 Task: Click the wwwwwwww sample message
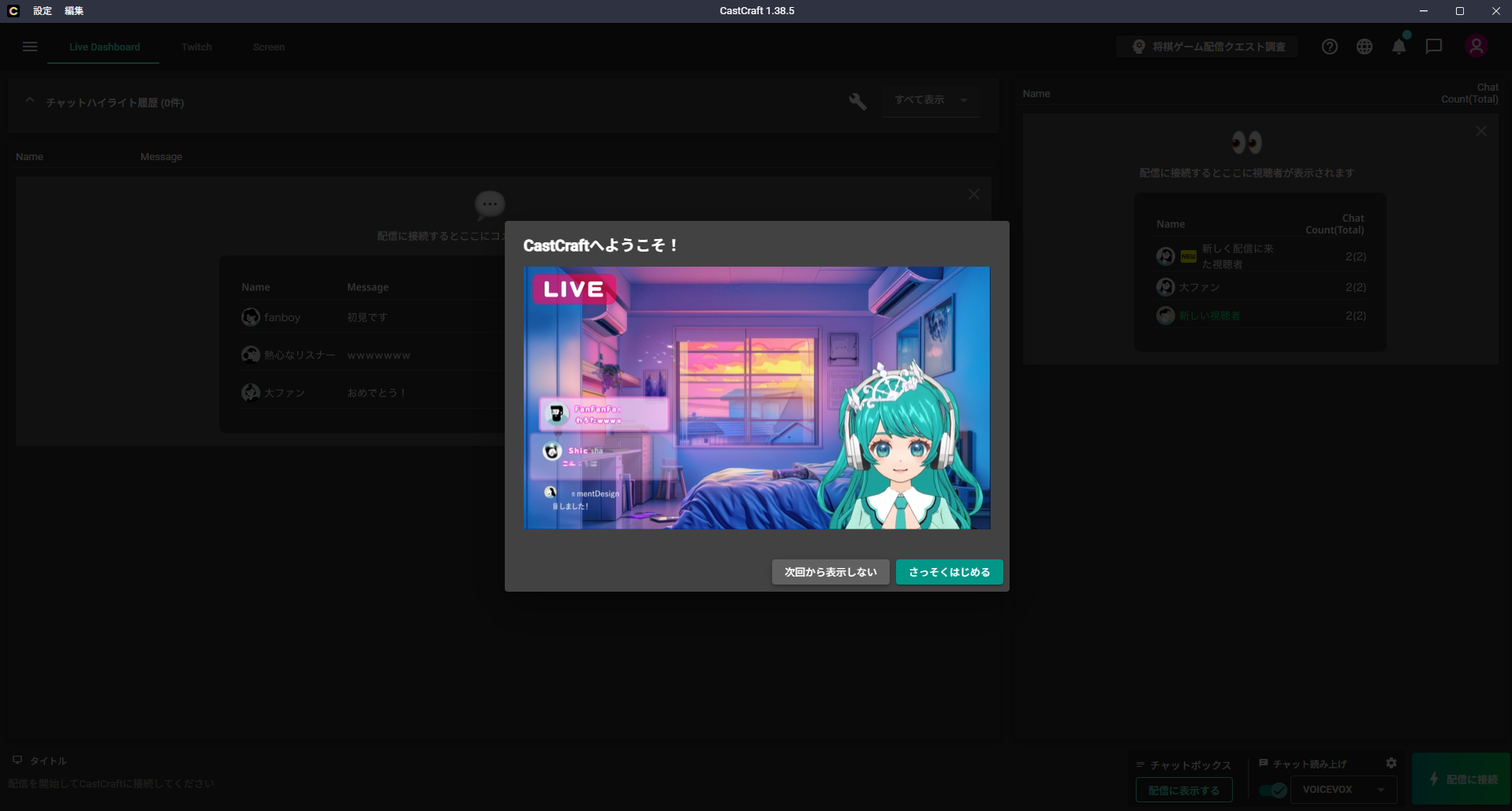click(x=379, y=356)
